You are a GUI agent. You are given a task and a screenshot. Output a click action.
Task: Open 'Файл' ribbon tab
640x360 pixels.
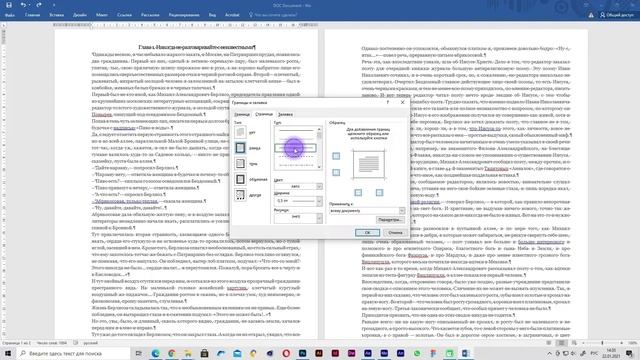[x=10, y=15]
